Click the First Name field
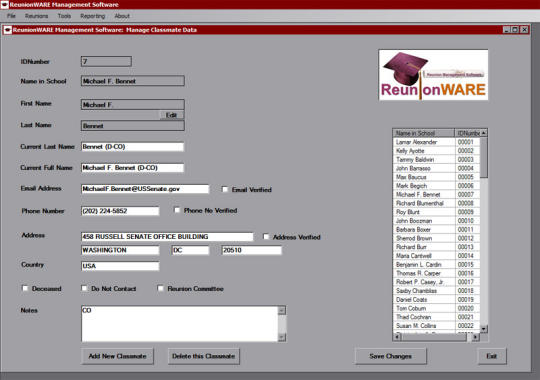 133,105
